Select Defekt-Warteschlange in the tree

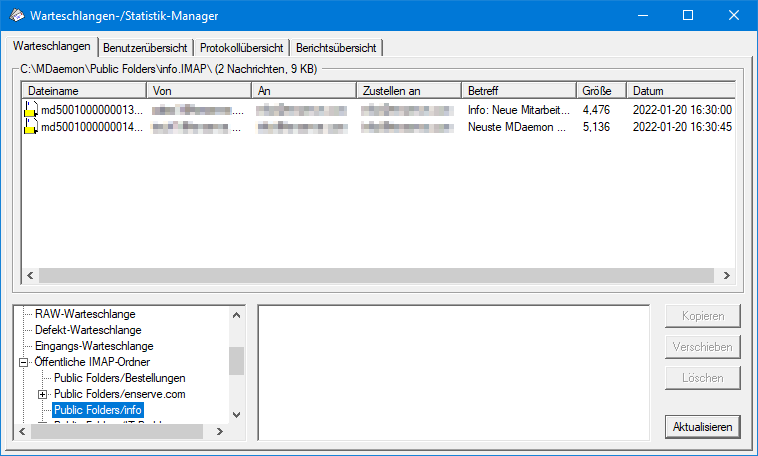[x=88, y=330]
